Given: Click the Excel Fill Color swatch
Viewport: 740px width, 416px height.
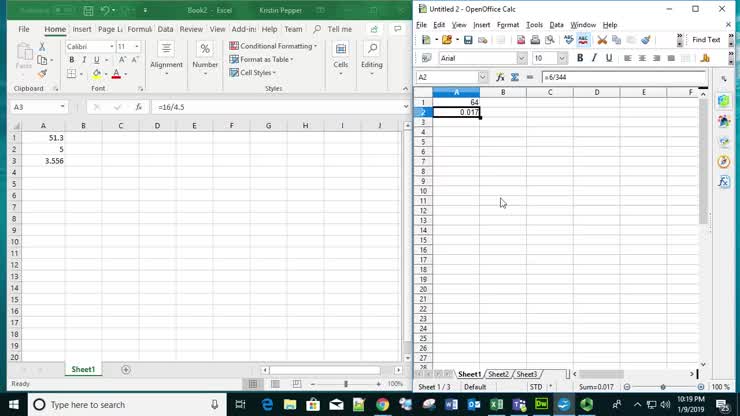Looking at the screenshot, I should (x=96, y=74).
